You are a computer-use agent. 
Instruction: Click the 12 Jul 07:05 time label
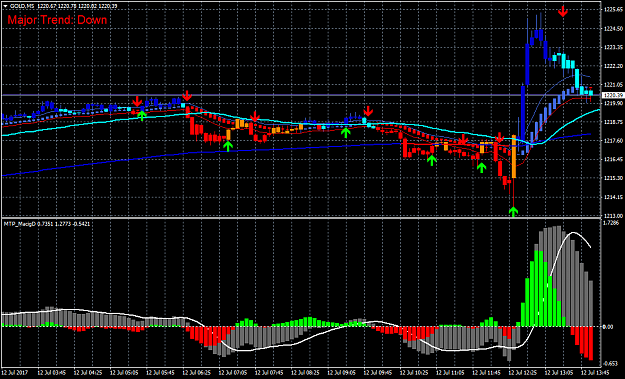click(233, 373)
